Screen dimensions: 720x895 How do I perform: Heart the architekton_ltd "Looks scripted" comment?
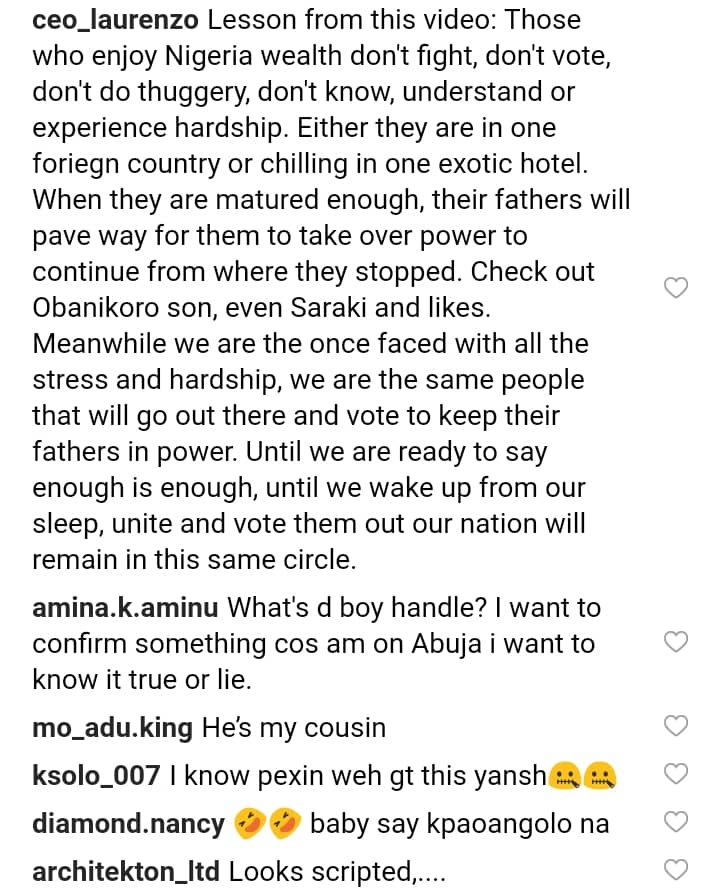coord(677,869)
